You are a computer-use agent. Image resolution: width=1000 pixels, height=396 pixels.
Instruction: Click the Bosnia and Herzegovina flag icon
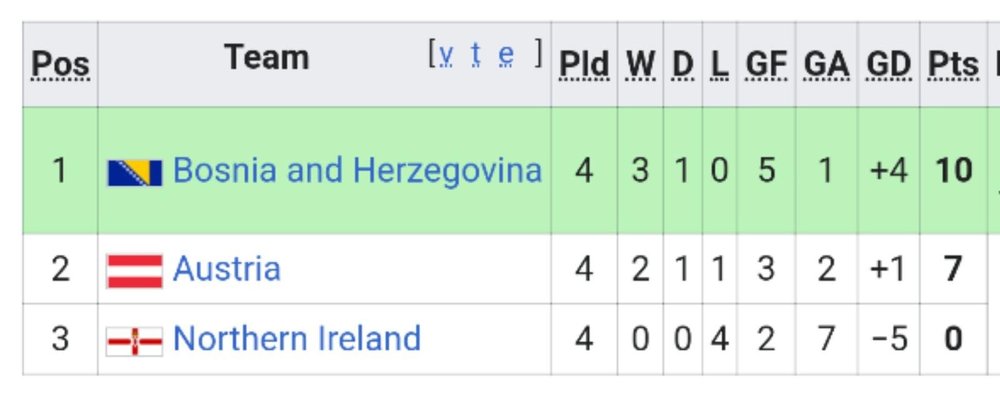click(135, 173)
